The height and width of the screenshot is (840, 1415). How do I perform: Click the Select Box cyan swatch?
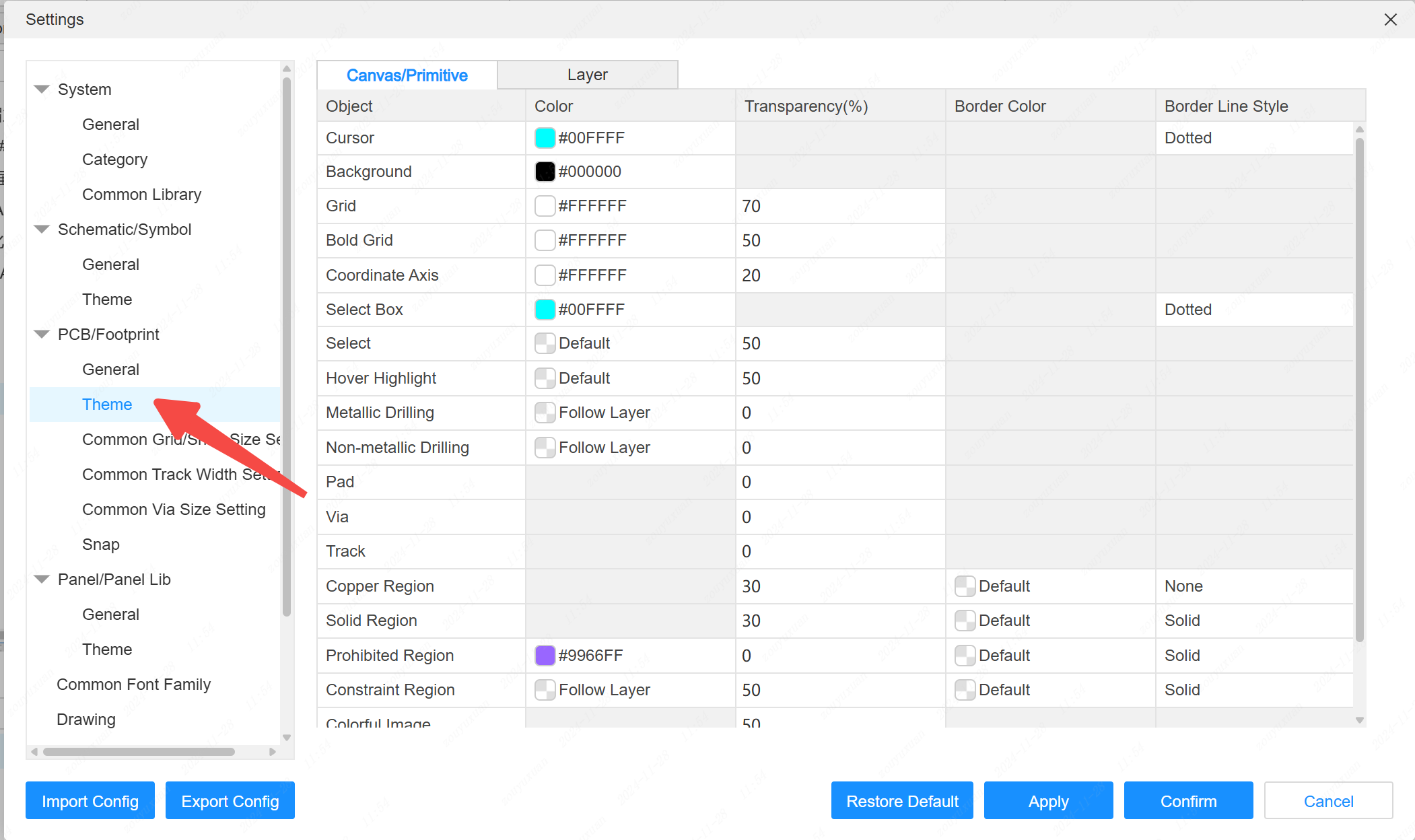tap(545, 310)
